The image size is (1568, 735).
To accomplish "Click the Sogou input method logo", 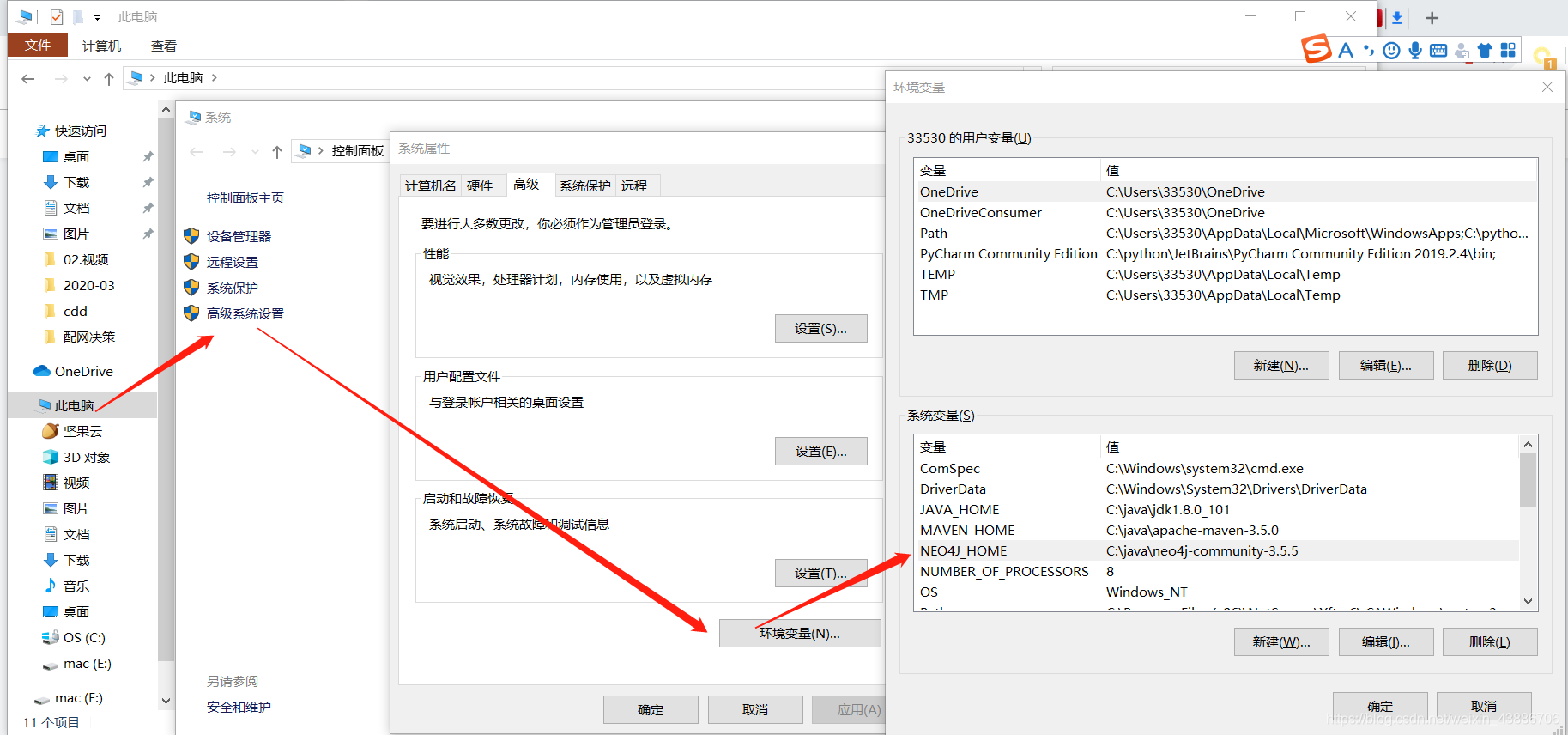I will 1317,49.
